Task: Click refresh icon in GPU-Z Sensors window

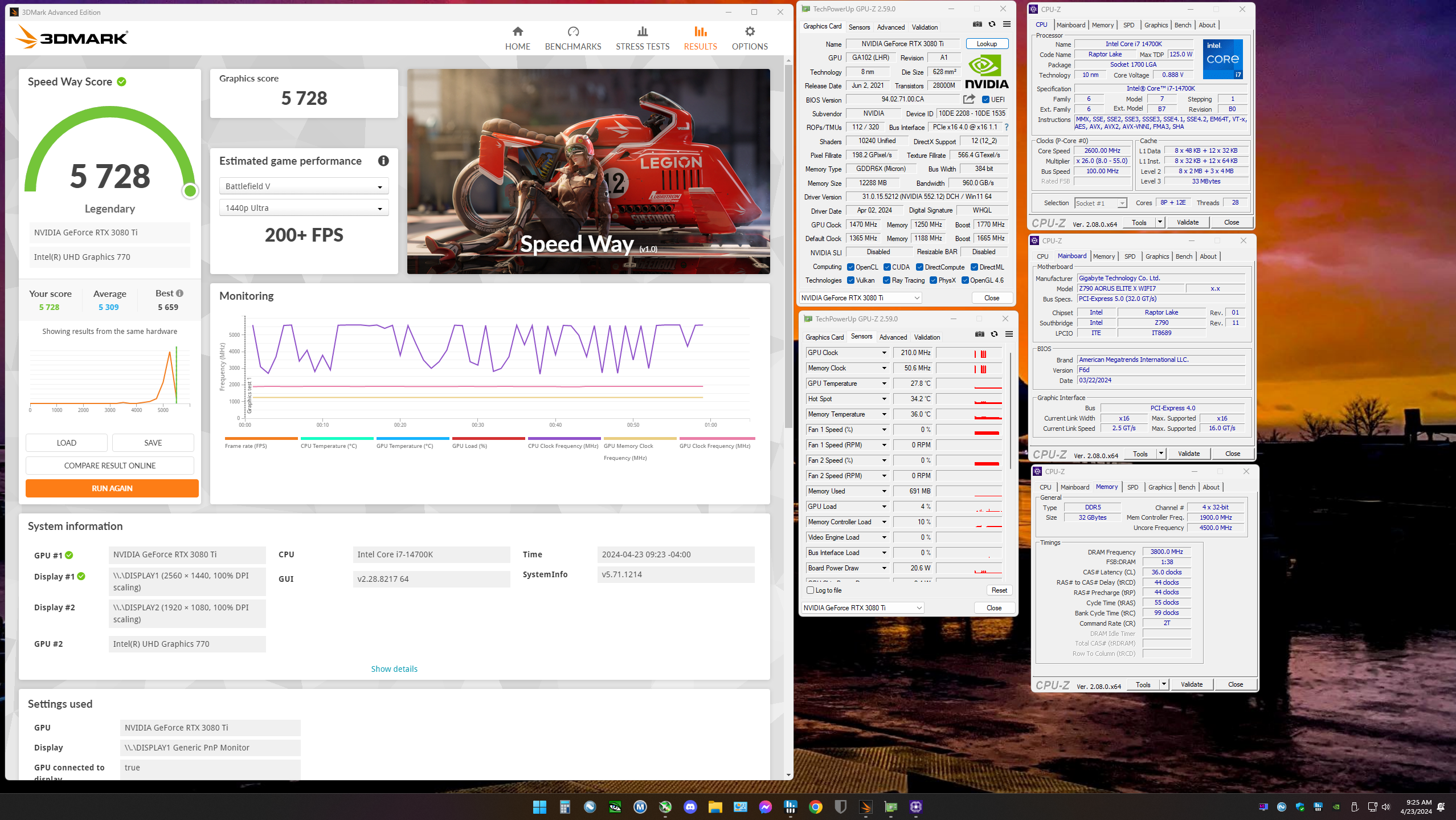Action: coord(994,334)
